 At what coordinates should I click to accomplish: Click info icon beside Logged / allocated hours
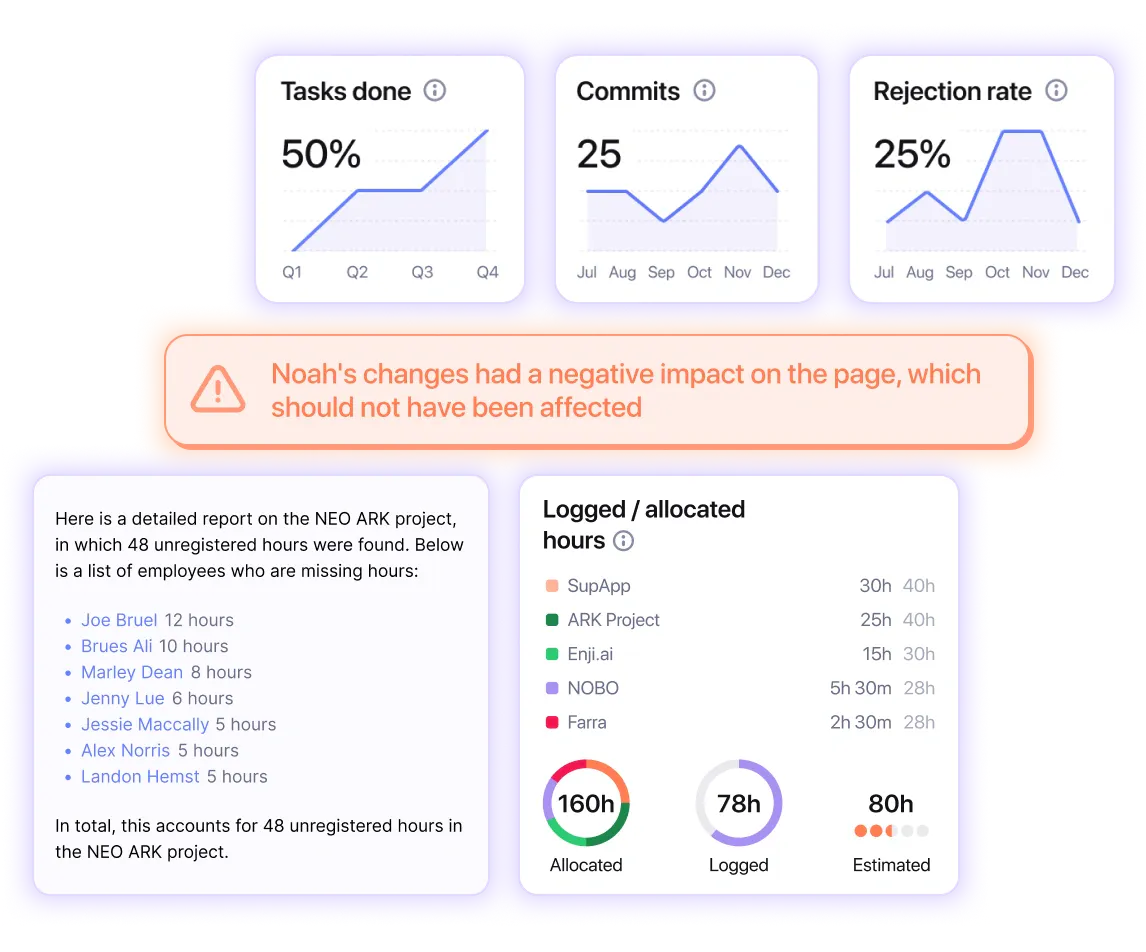coord(623,541)
